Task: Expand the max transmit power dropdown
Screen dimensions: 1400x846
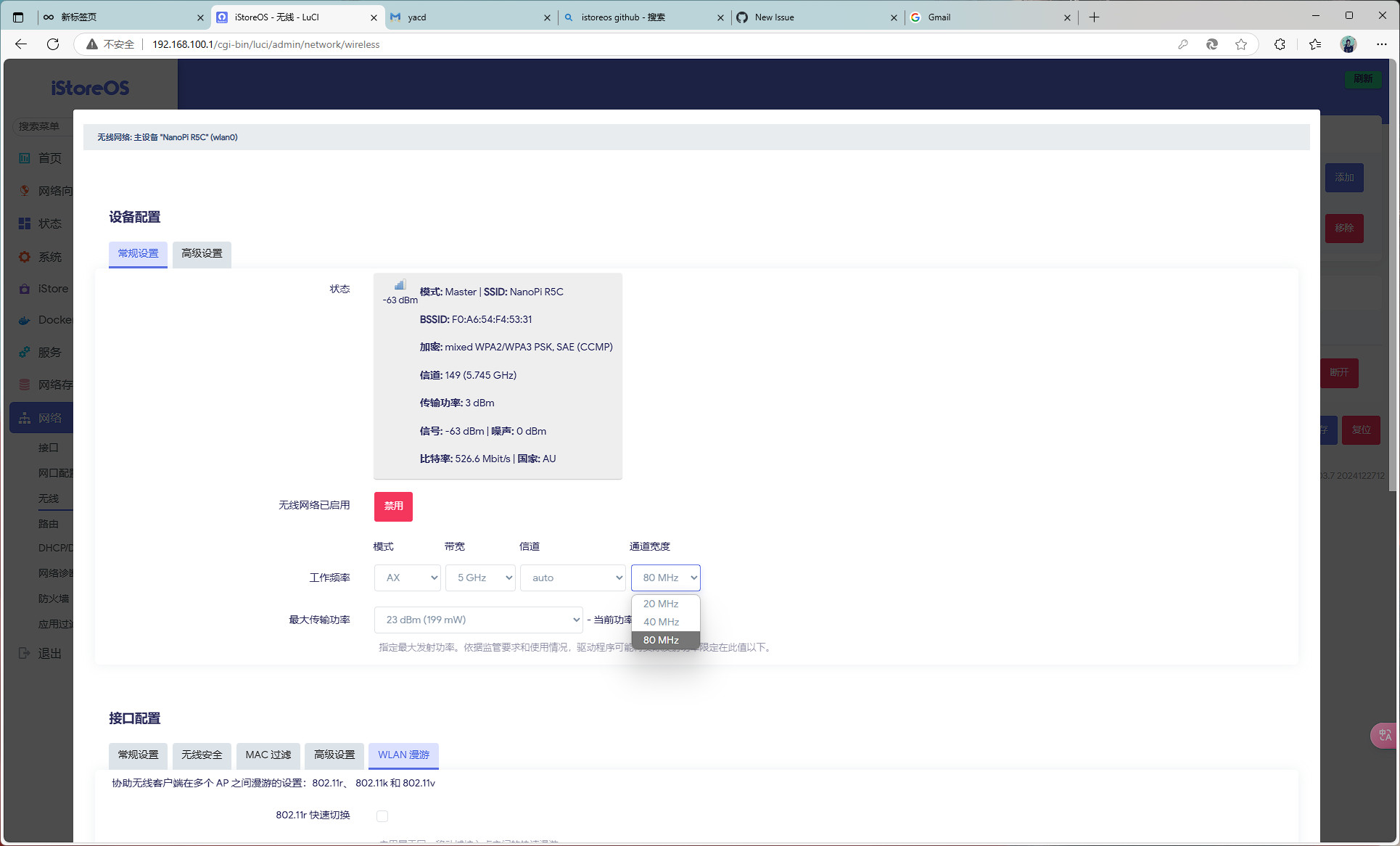Action: (479, 620)
